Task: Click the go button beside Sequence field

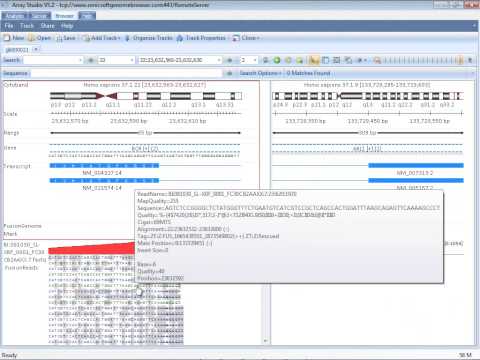Action: point(229,73)
